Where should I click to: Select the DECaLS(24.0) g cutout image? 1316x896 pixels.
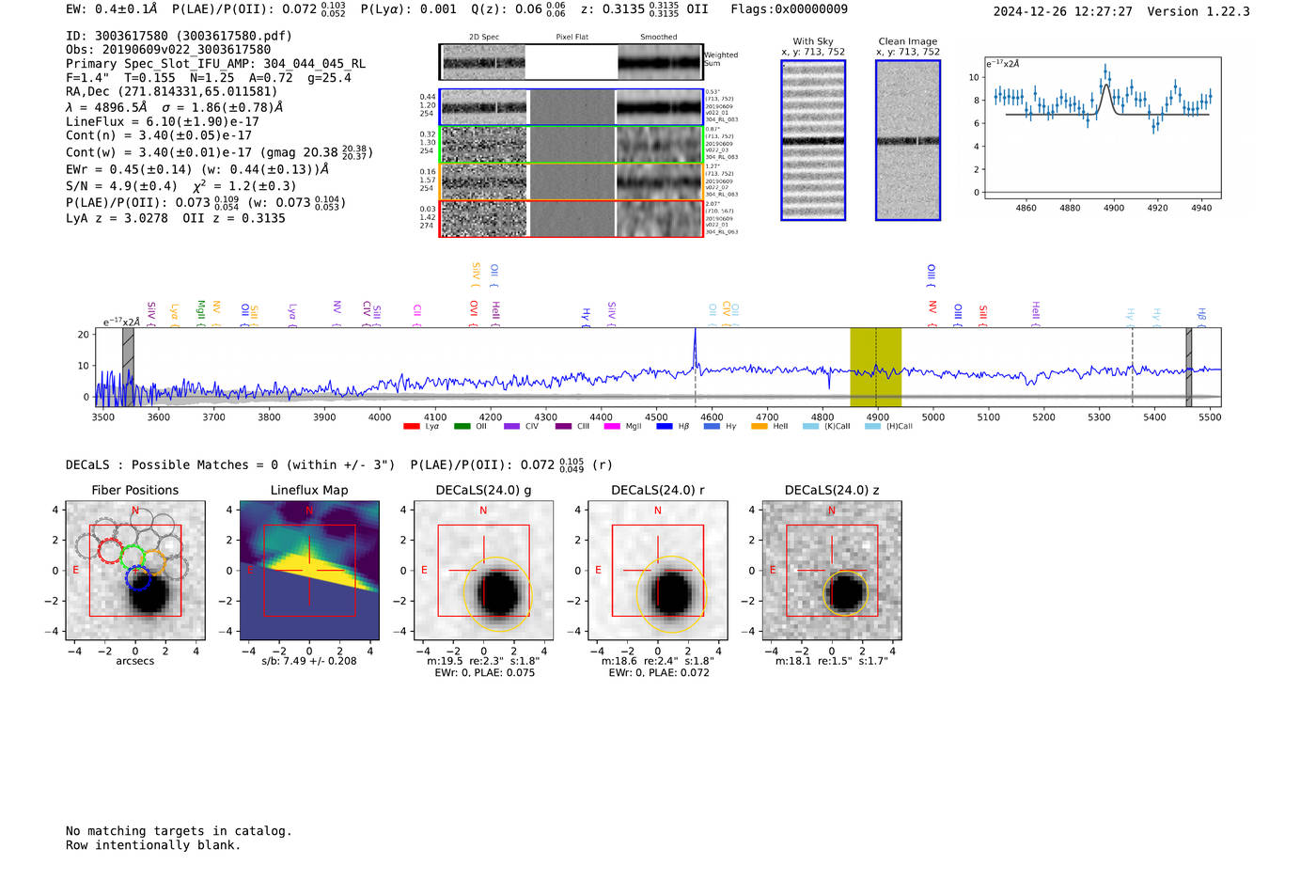483,570
